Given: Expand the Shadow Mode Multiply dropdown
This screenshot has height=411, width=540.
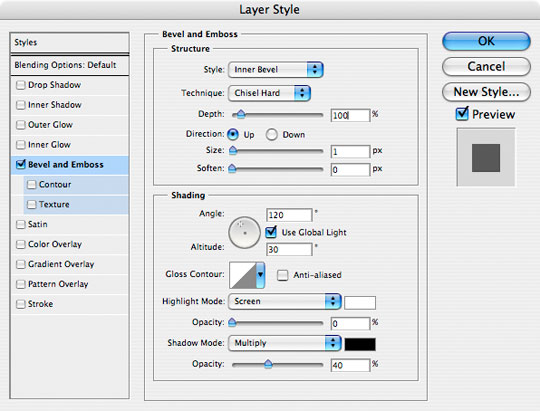Looking at the screenshot, I should (x=284, y=343).
